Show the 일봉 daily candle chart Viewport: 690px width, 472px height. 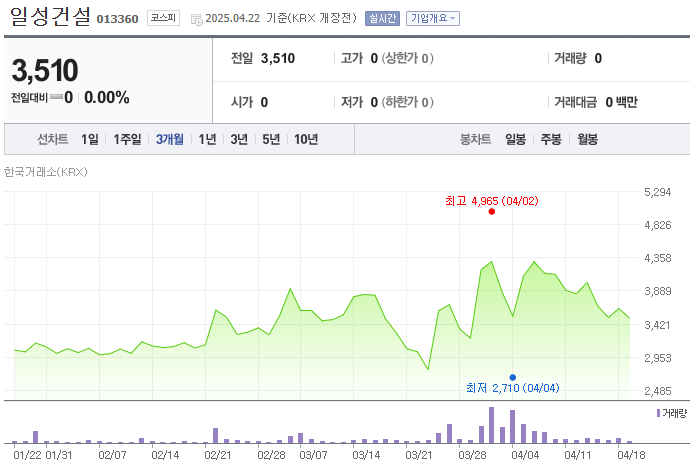click(515, 139)
